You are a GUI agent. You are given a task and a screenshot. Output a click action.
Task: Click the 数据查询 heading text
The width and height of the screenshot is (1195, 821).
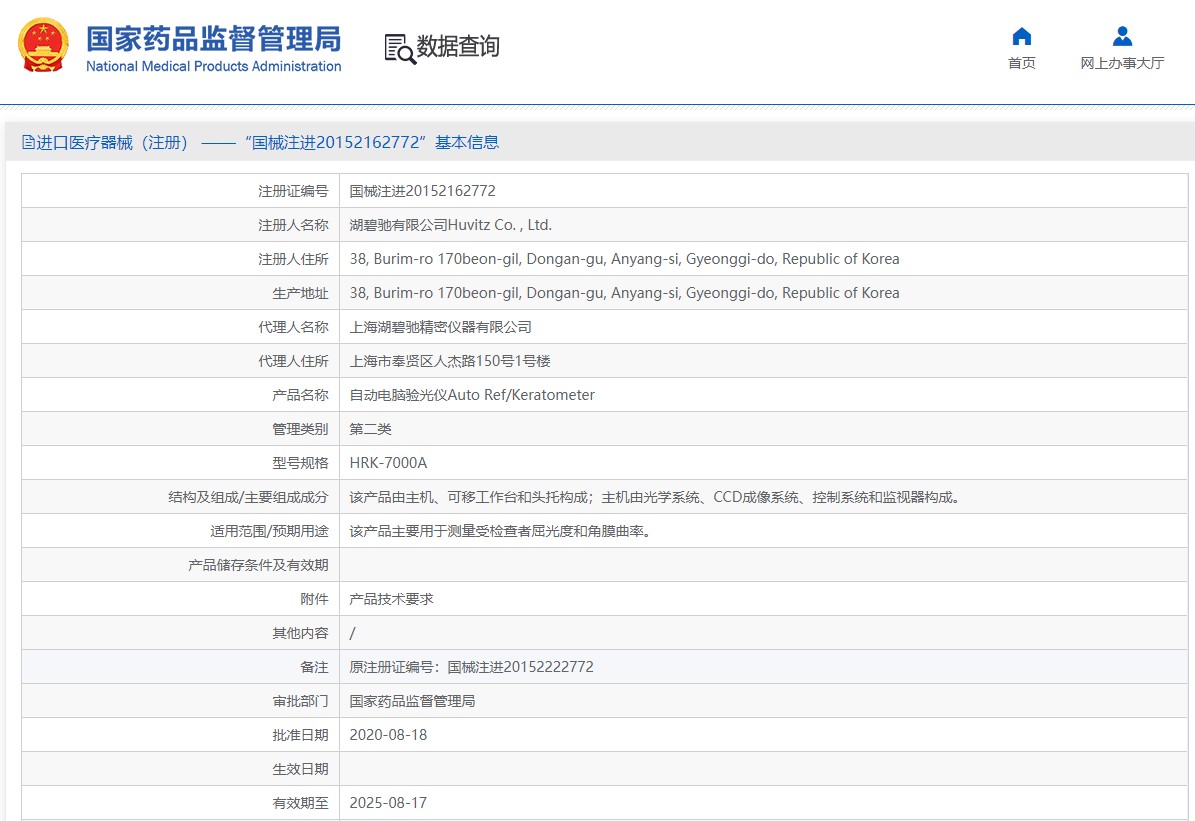(458, 47)
